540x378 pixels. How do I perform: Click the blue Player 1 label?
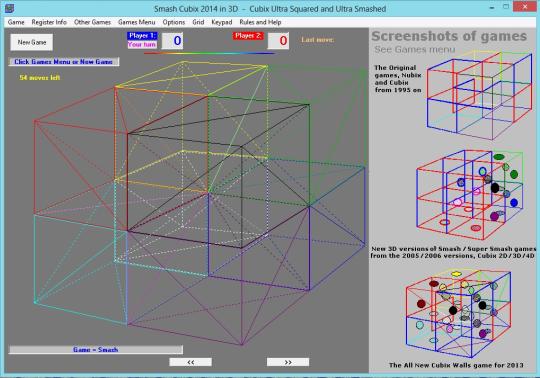[x=142, y=35]
